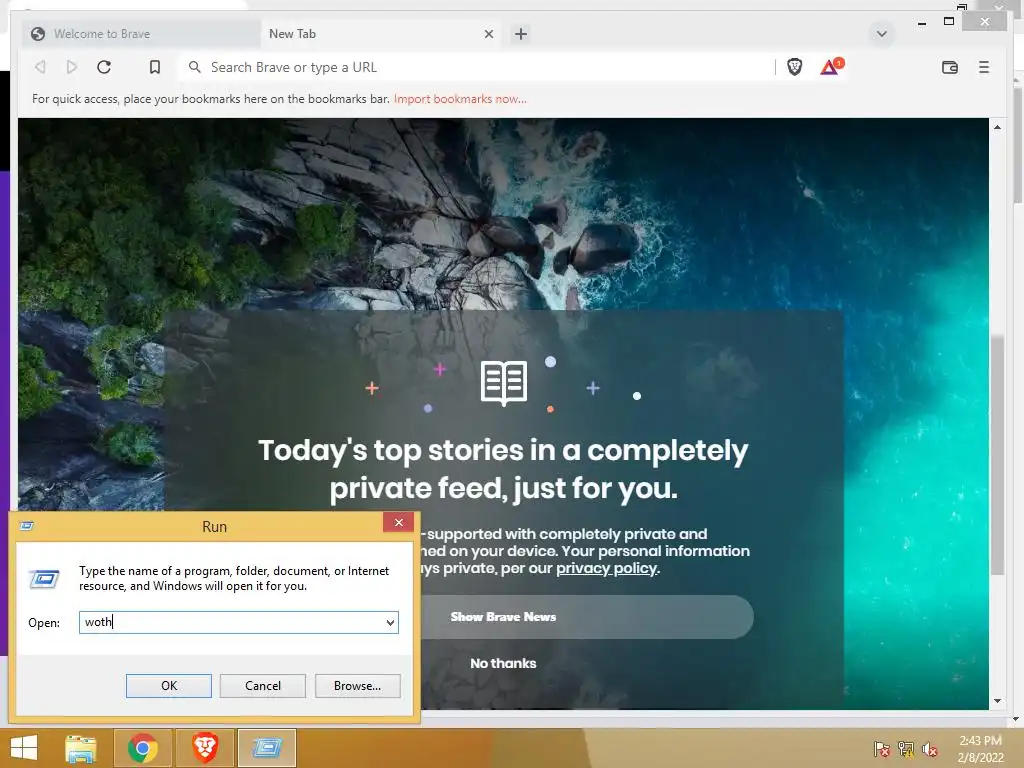The height and width of the screenshot is (768, 1024).
Task: Expand the tab search chevron
Action: 881,34
